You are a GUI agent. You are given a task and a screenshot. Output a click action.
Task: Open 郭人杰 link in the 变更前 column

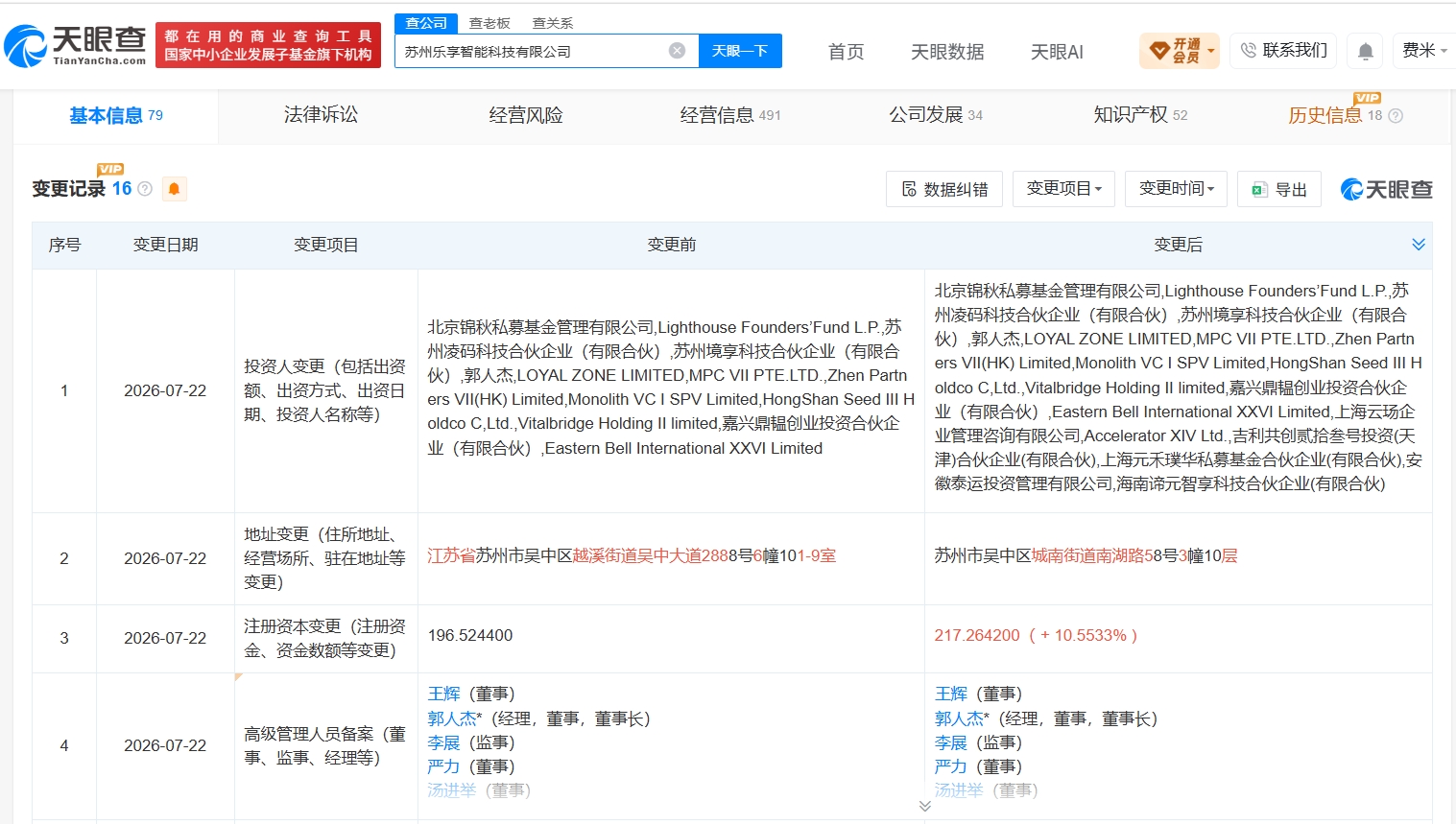(x=451, y=718)
